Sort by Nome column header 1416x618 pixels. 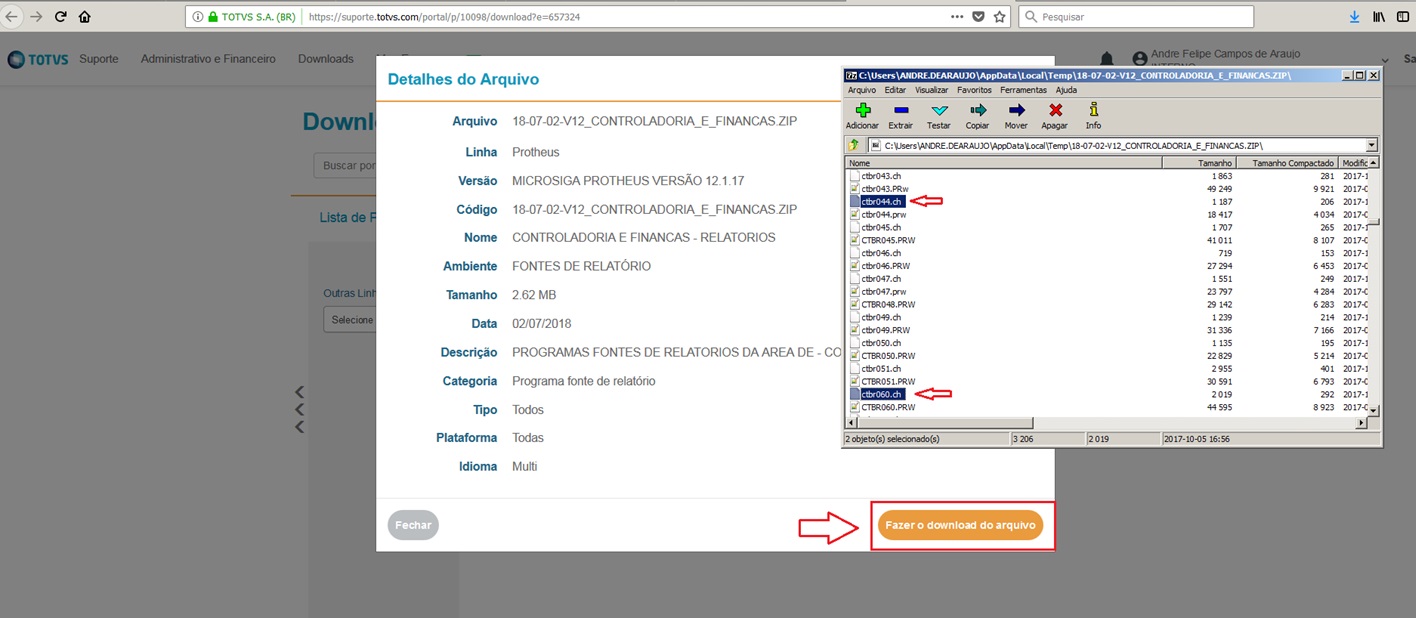point(1003,162)
